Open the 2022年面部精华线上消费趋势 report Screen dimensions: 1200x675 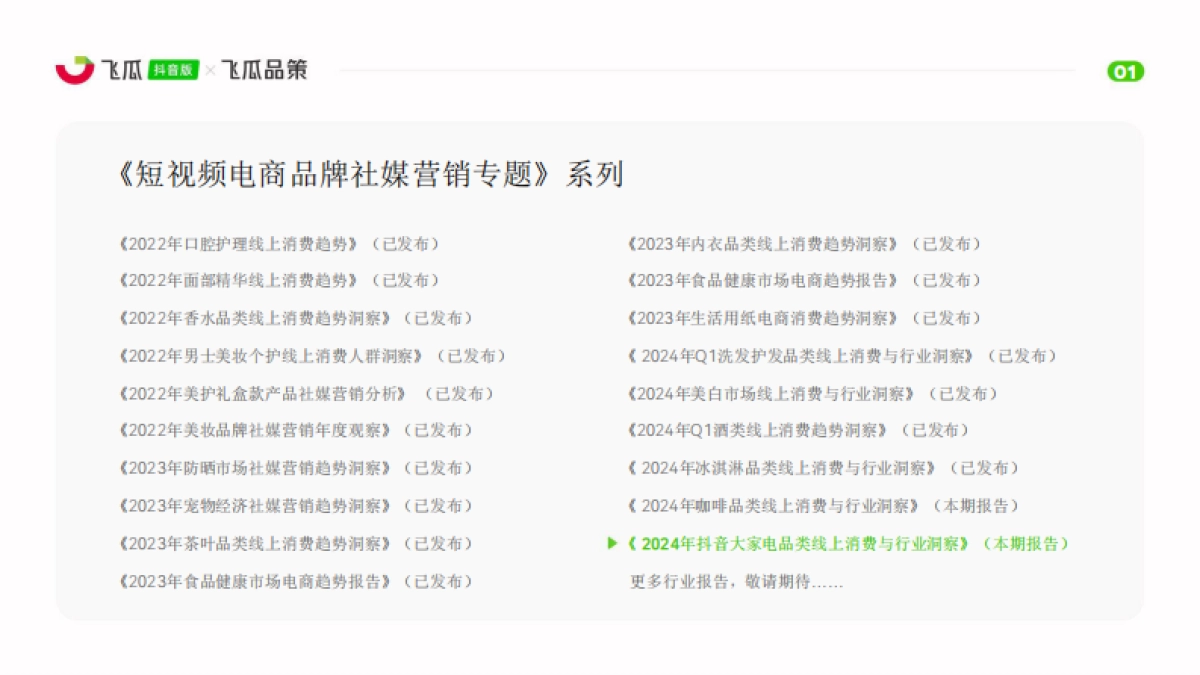coord(237,280)
